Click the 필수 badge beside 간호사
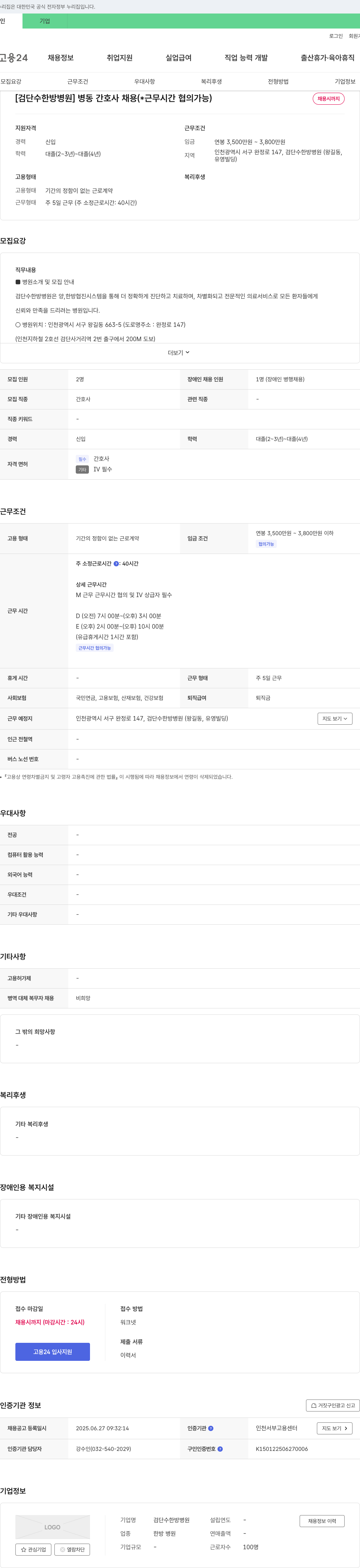The image size is (360, 1568). point(83,459)
